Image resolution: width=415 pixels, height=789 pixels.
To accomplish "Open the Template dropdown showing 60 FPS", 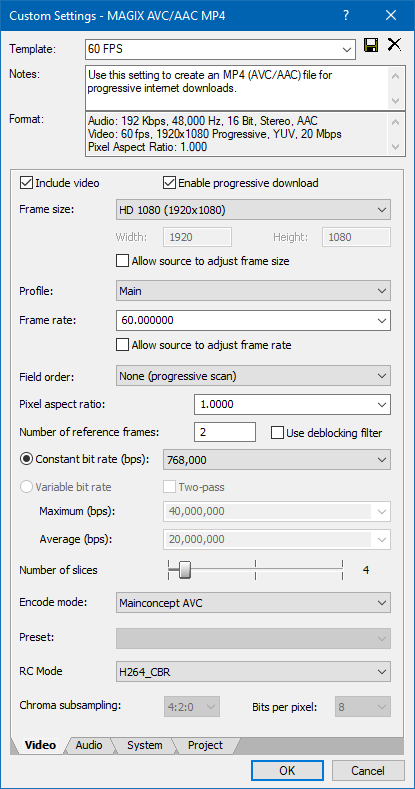I will pos(220,49).
